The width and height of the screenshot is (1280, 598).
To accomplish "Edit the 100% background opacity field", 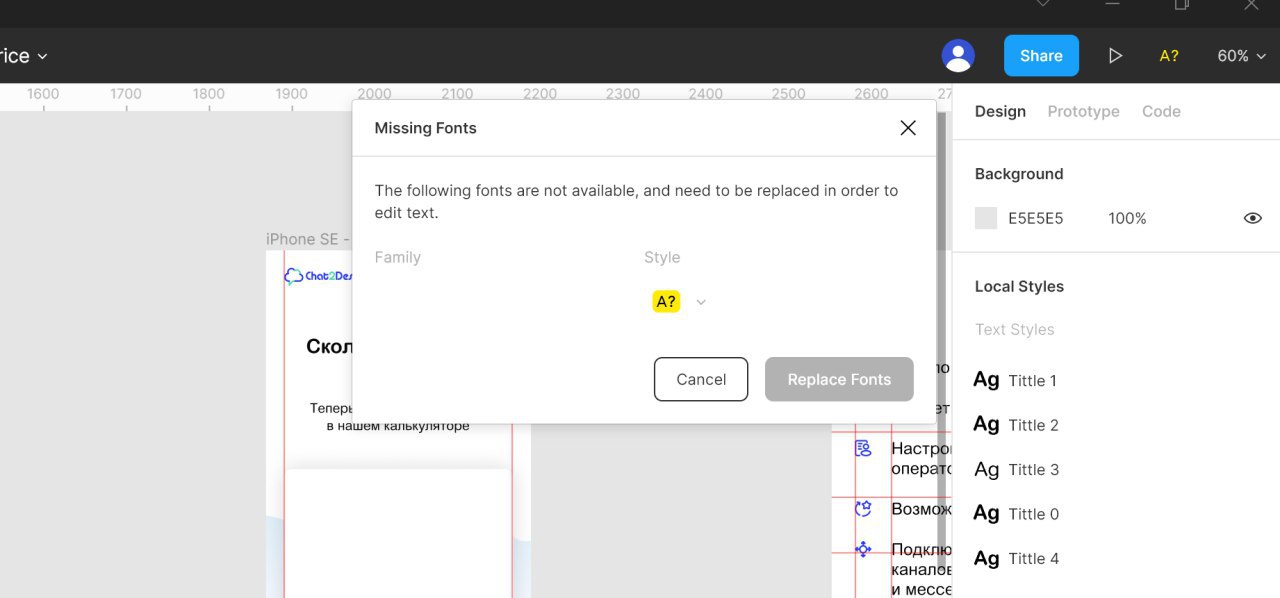I will [1127, 218].
